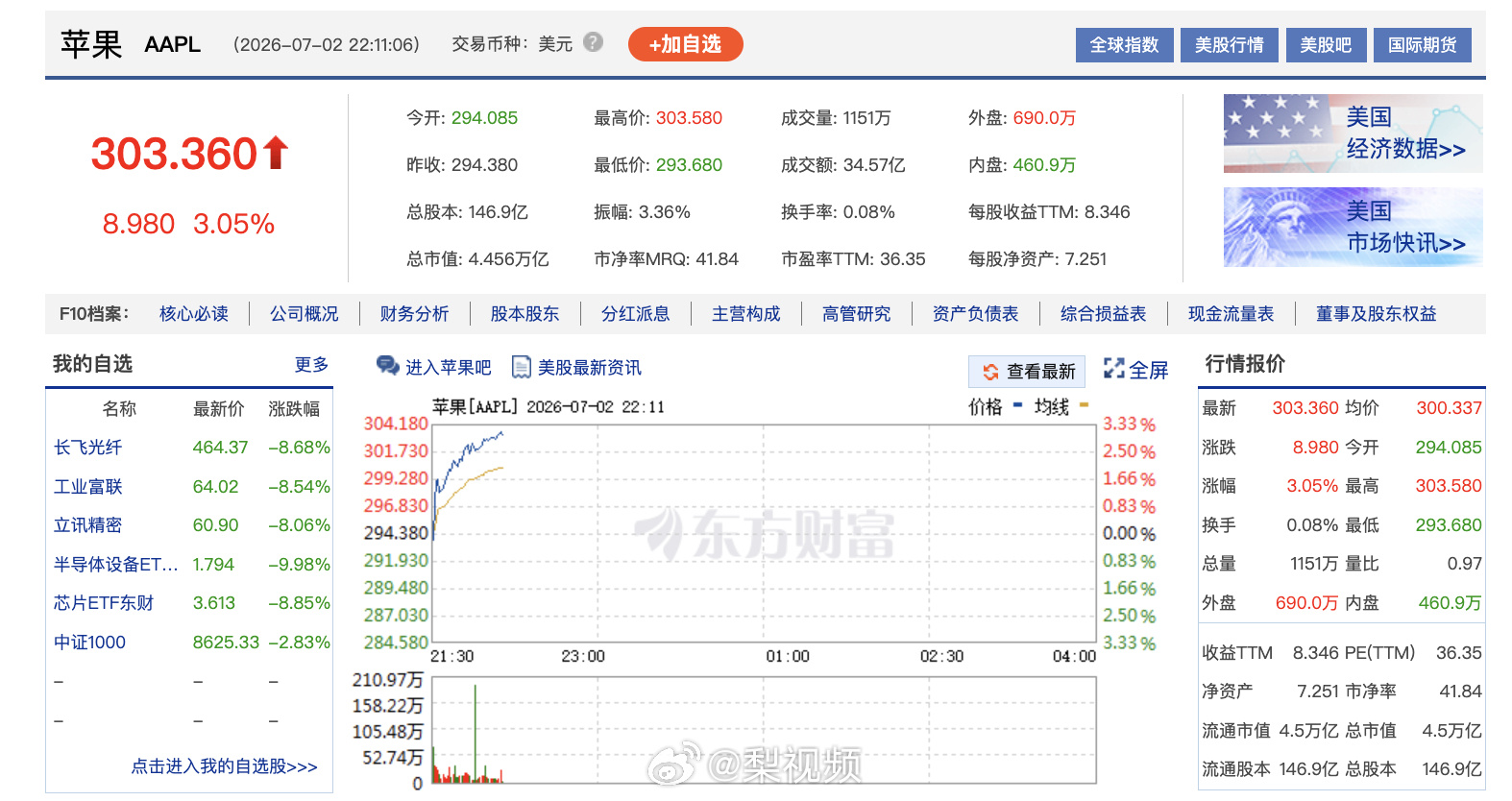The image size is (1512, 801).
Task: Click the 振幅: 3.36% text
Action: pos(642,212)
